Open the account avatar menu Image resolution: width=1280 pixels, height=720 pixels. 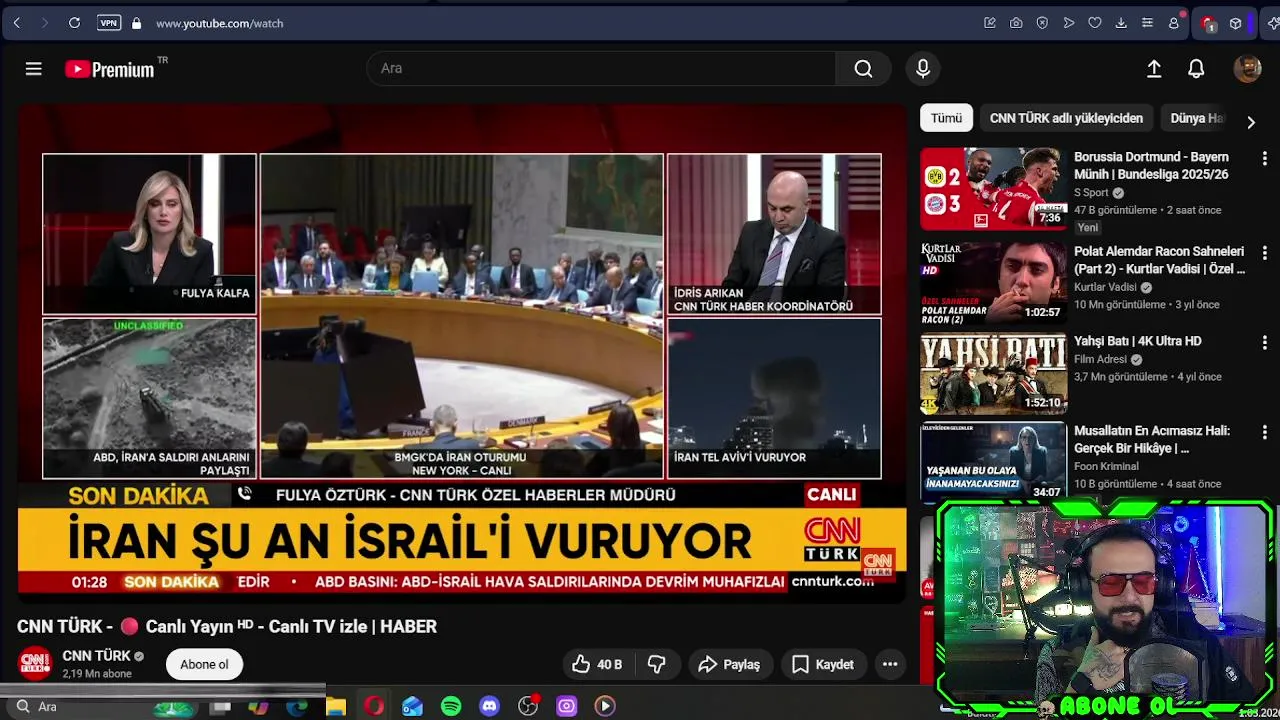pyautogui.click(x=1247, y=68)
